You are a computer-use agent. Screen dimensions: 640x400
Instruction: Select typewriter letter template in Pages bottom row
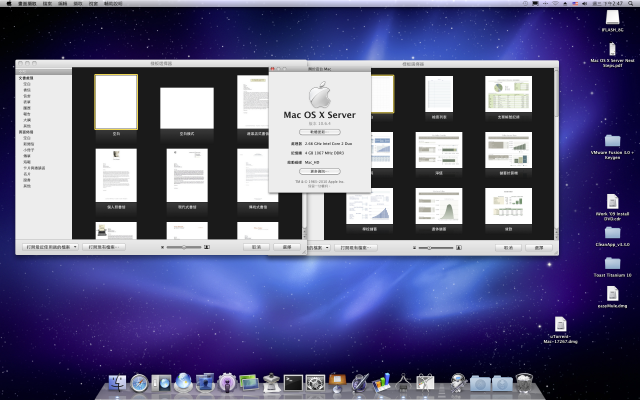(116, 231)
